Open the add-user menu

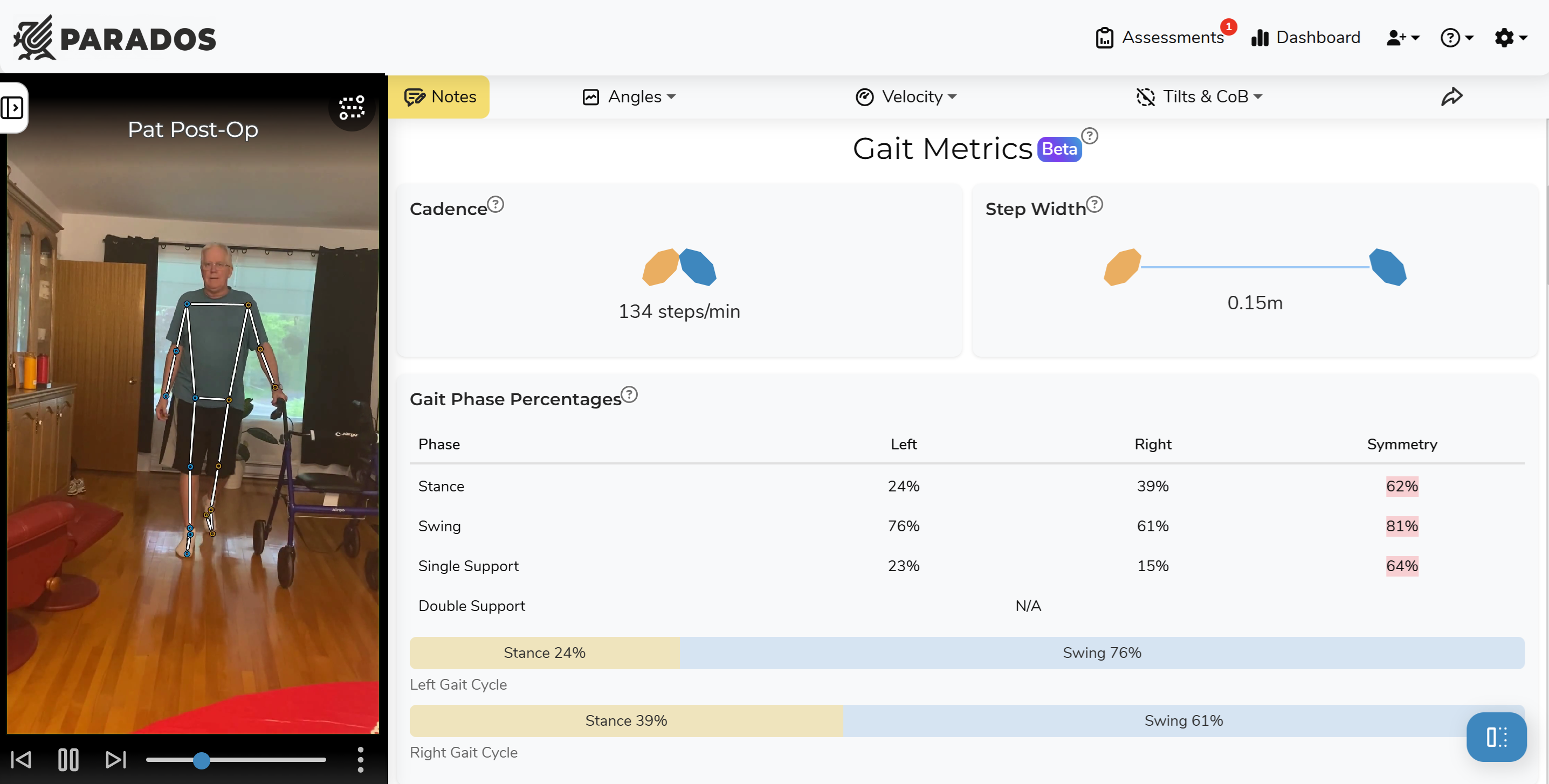(1402, 37)
